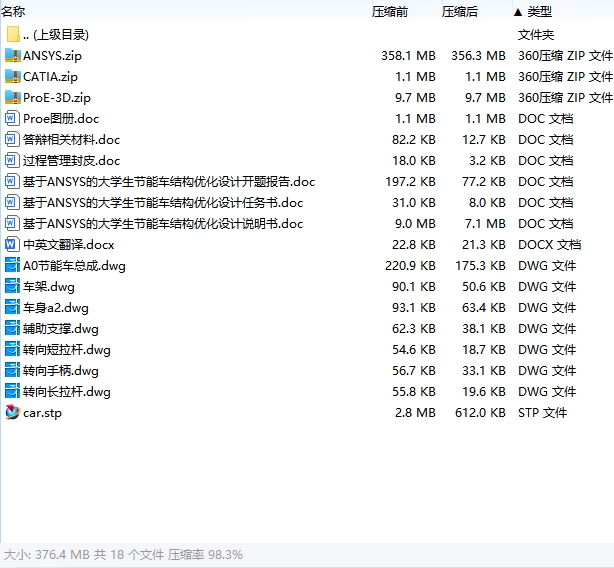Click the DWG icon of 车架.dwg
The width and height of the screenshot is (614, 568).
coord(12,287)
